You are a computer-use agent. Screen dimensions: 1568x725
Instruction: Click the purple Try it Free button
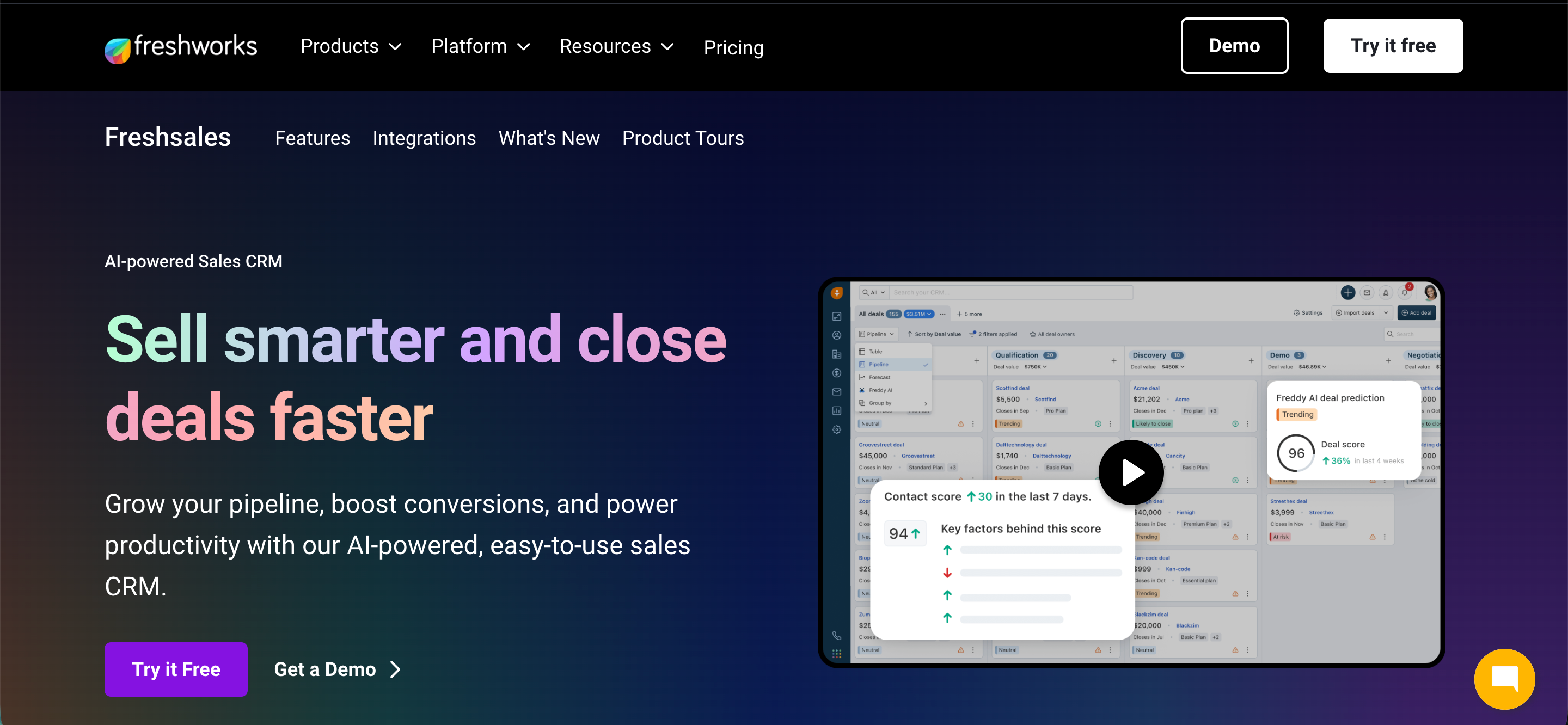[176, 669]
